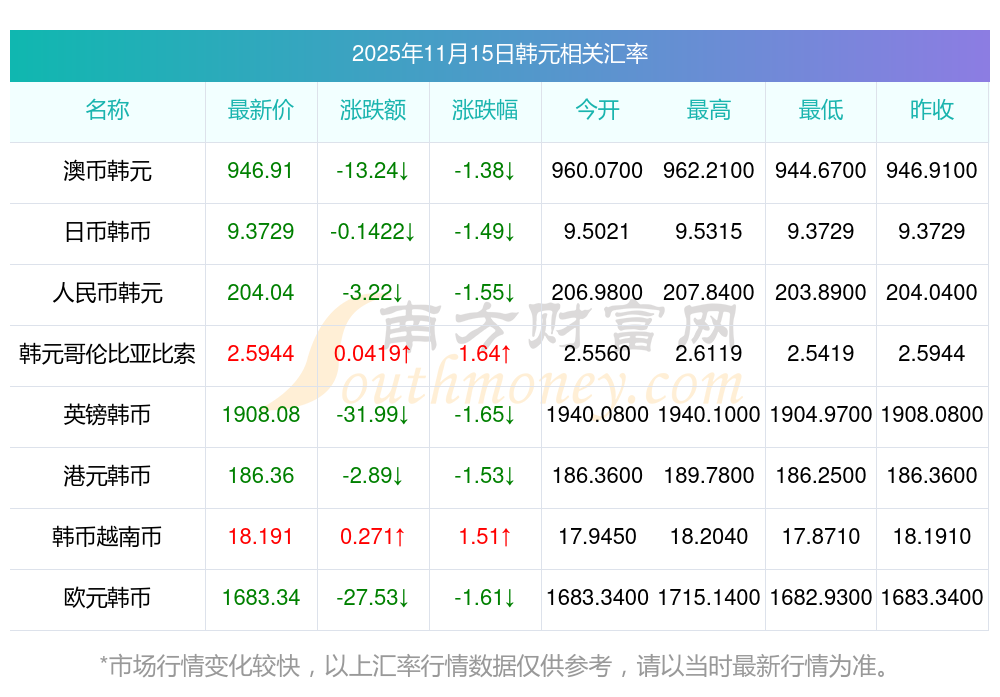1000x697 pixels.
Task: Select percent change -1.49↓
Action: point(485,231)
